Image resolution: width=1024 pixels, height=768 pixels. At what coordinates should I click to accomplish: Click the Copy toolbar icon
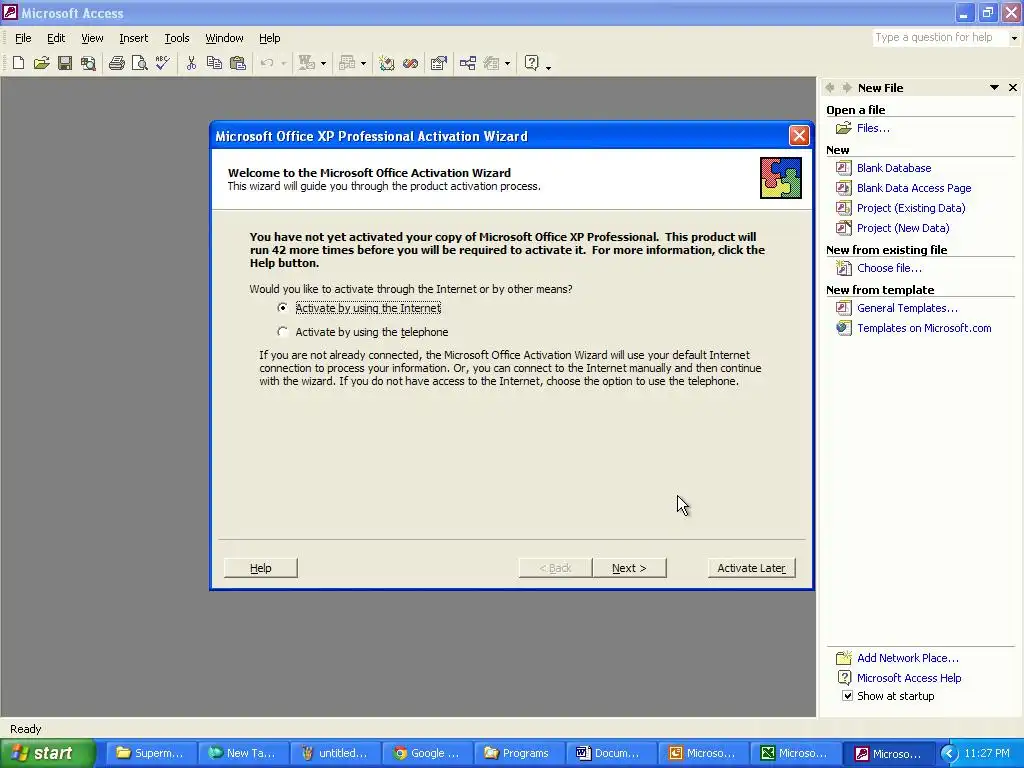click(214, 63)
